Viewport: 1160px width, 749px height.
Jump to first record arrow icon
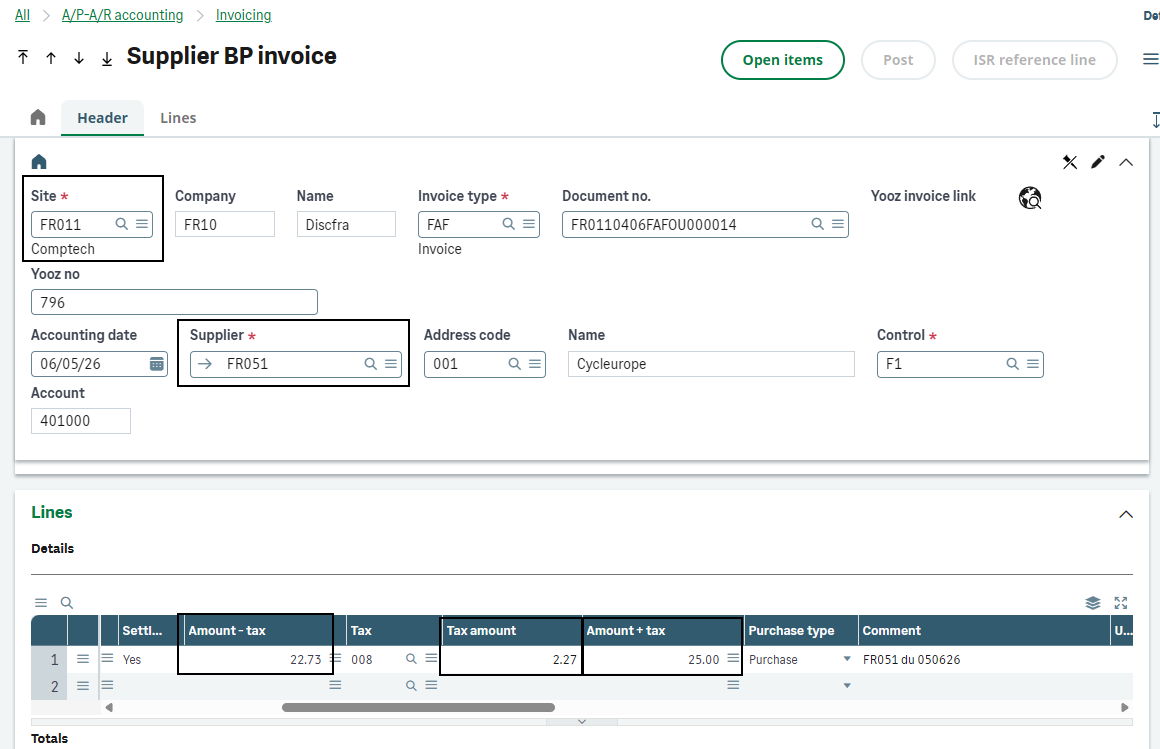(x=23, y=57)
